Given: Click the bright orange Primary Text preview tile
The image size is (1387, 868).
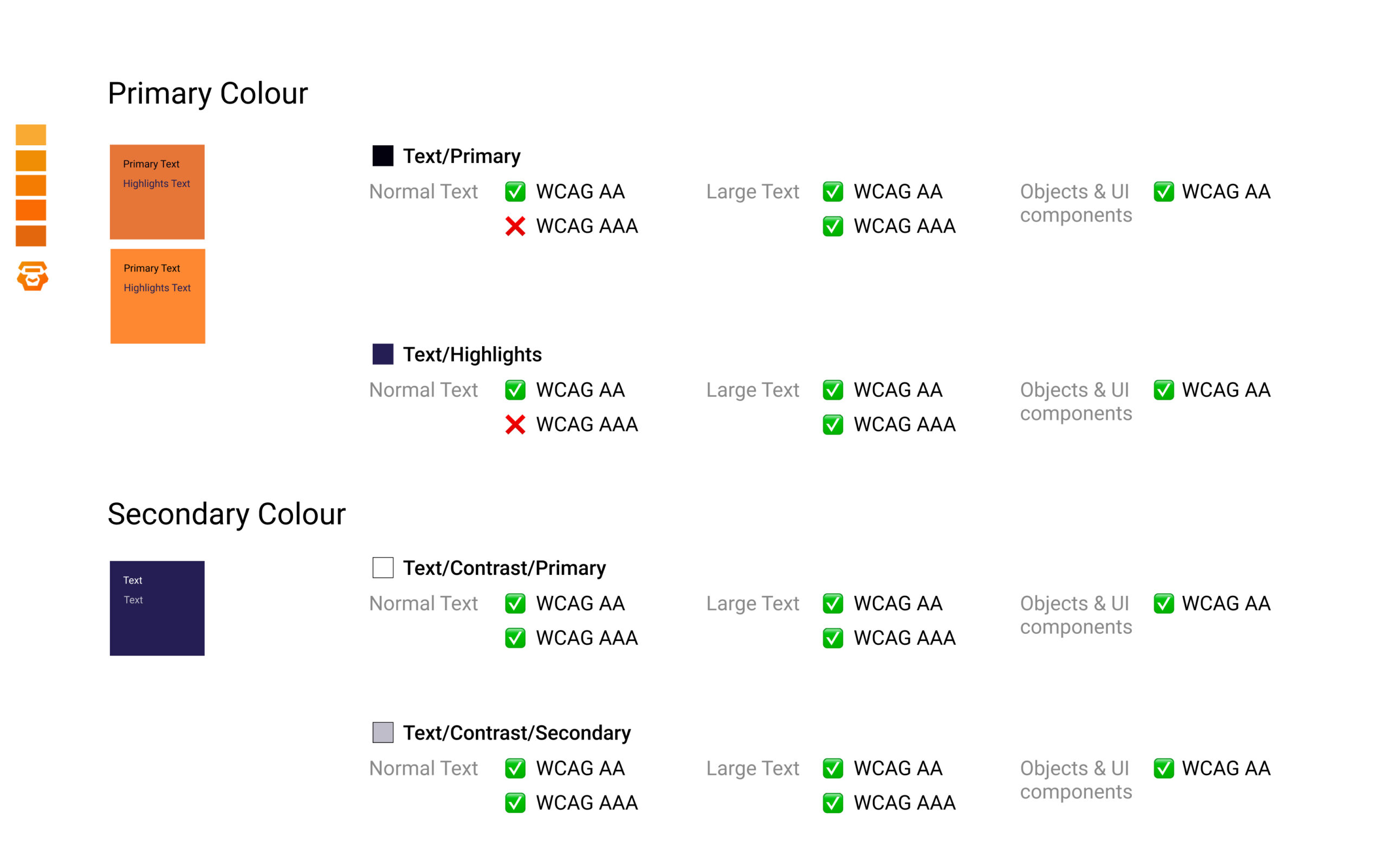Looking at the screenshot, I should click(x=158, y=296).
